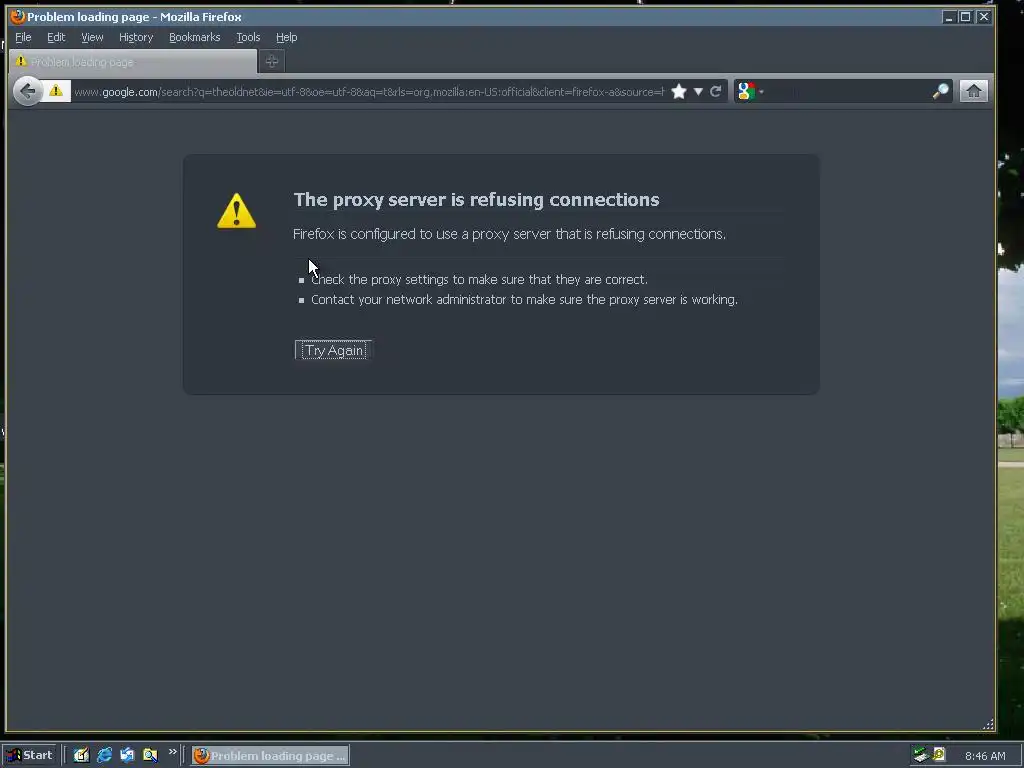Launch the first quick launch notepad icon
1024x768 pixels.
81,755
